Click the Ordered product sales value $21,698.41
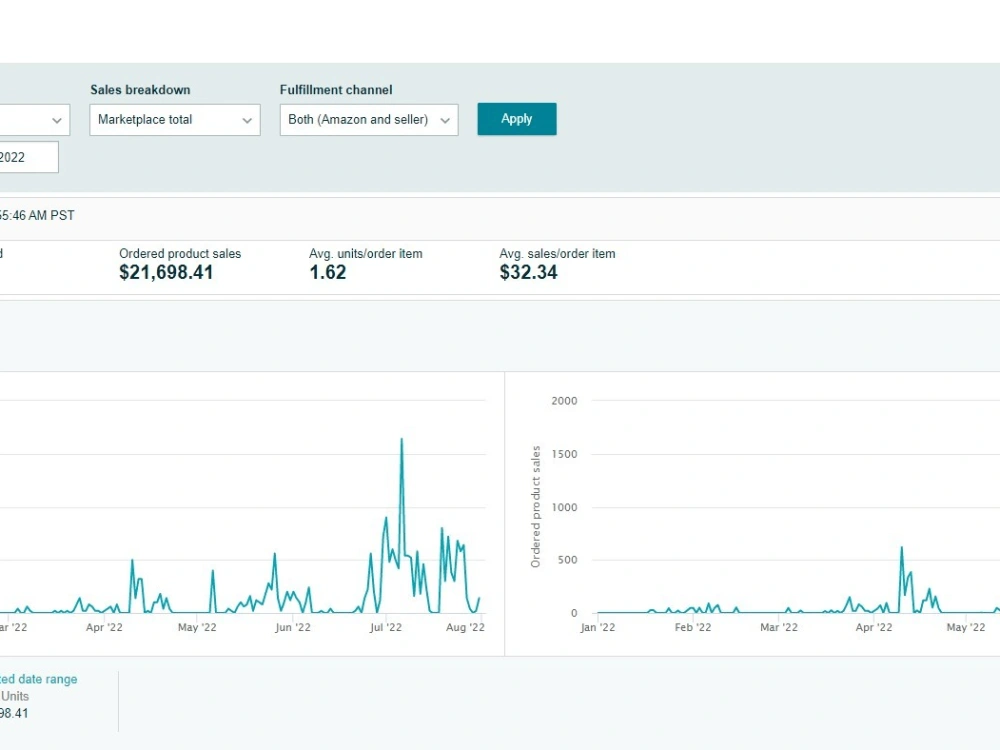 click(x=166, y=272)
